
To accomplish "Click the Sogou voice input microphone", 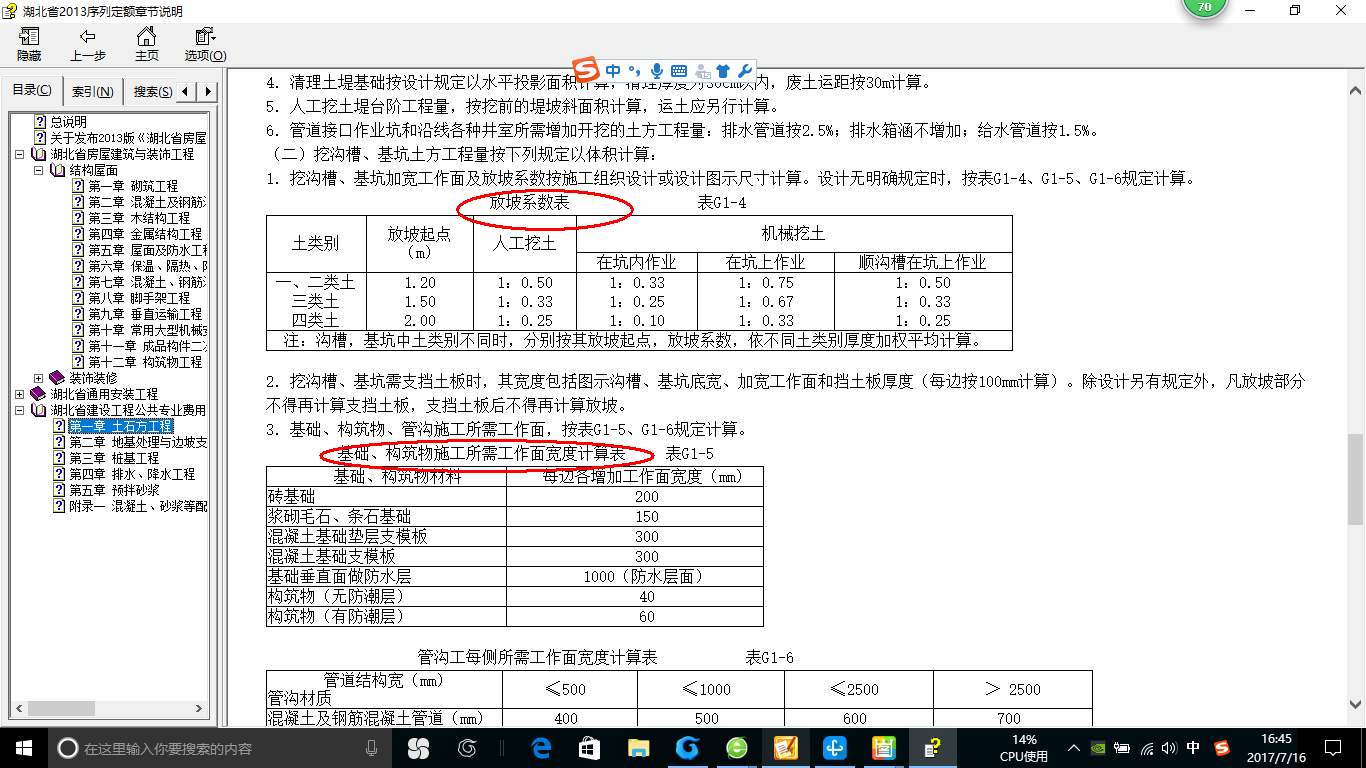I will [x=656, y=71].
